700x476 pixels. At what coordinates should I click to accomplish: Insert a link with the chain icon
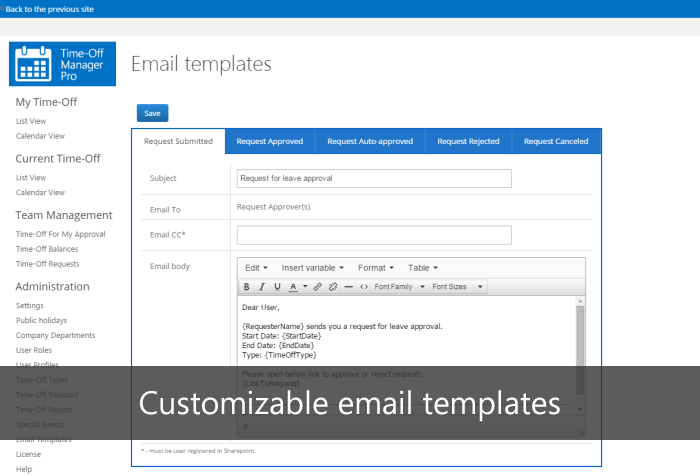point(317,287)
